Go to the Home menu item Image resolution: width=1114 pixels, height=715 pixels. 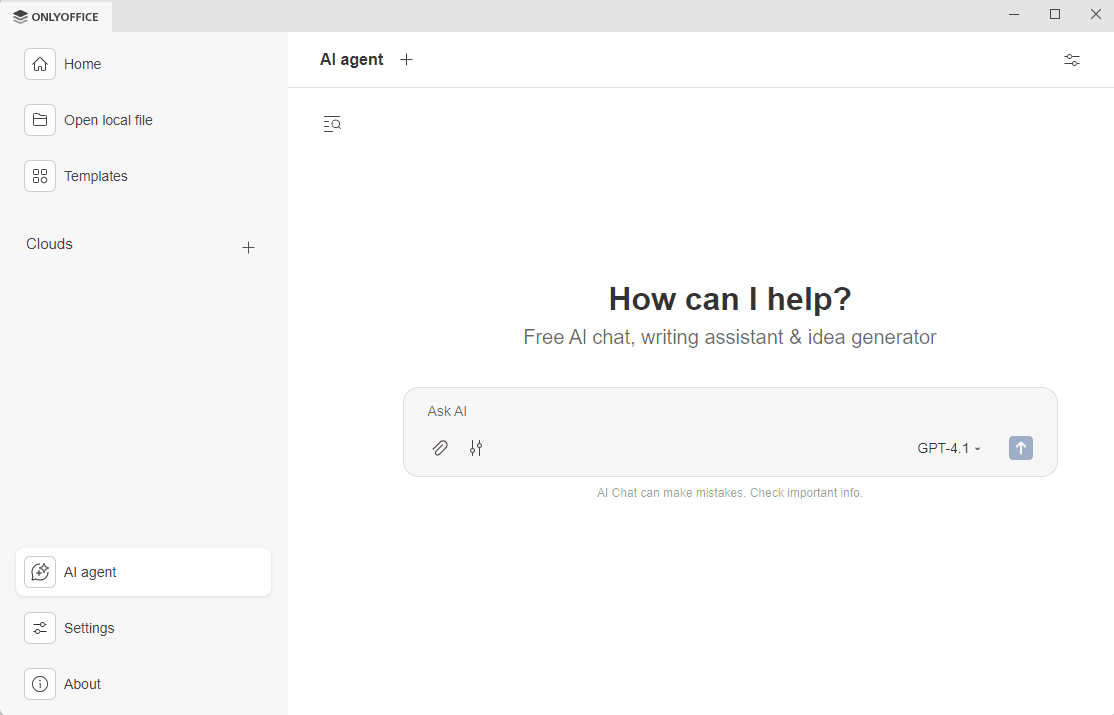pyautogui.click(x=82, y=64)
